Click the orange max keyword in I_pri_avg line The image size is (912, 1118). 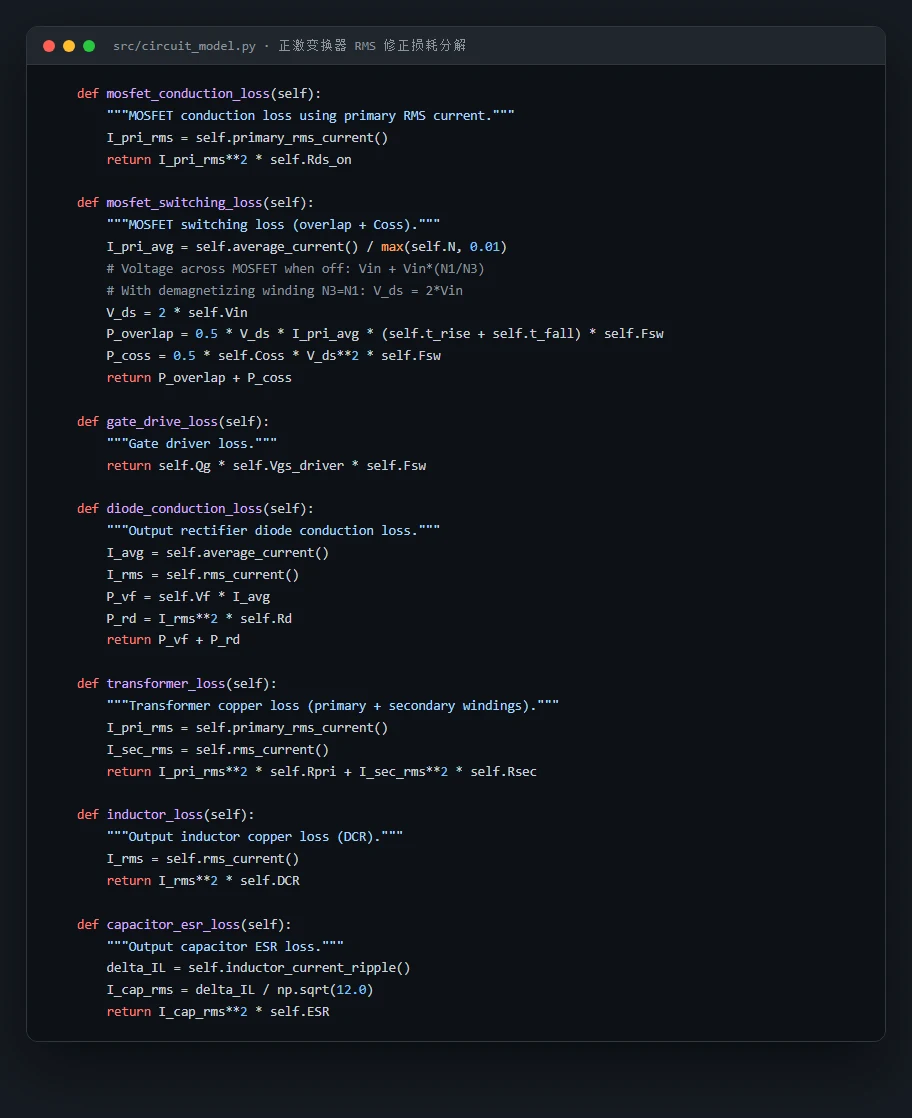click(x=392, y=247)
